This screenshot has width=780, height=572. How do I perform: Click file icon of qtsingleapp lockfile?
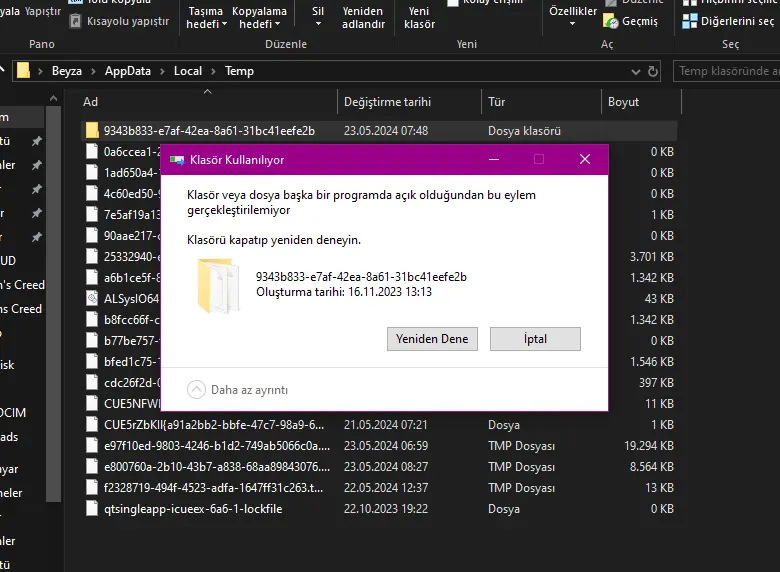92,508
